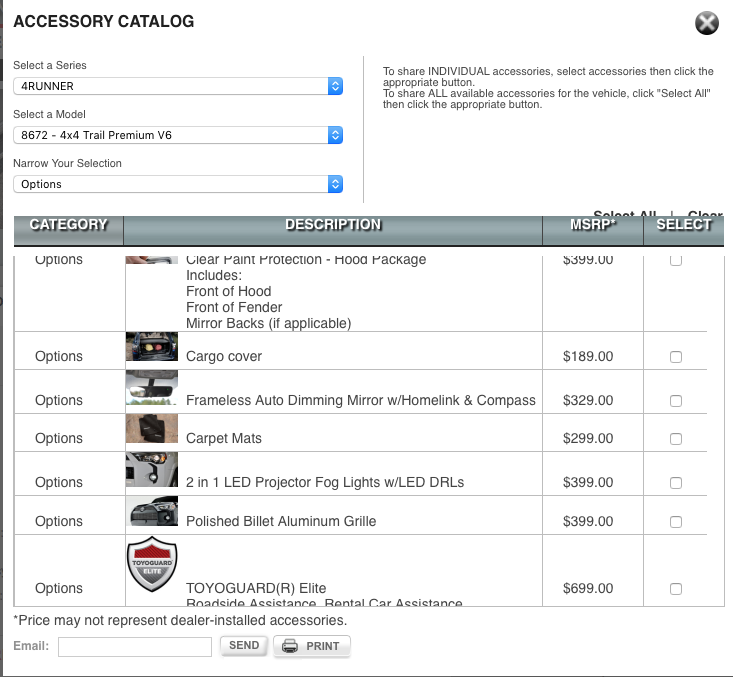This screenshot has height=677, width=733.
Task: Open the Narrow Your Selection dropdown
Action: (178, 184)
